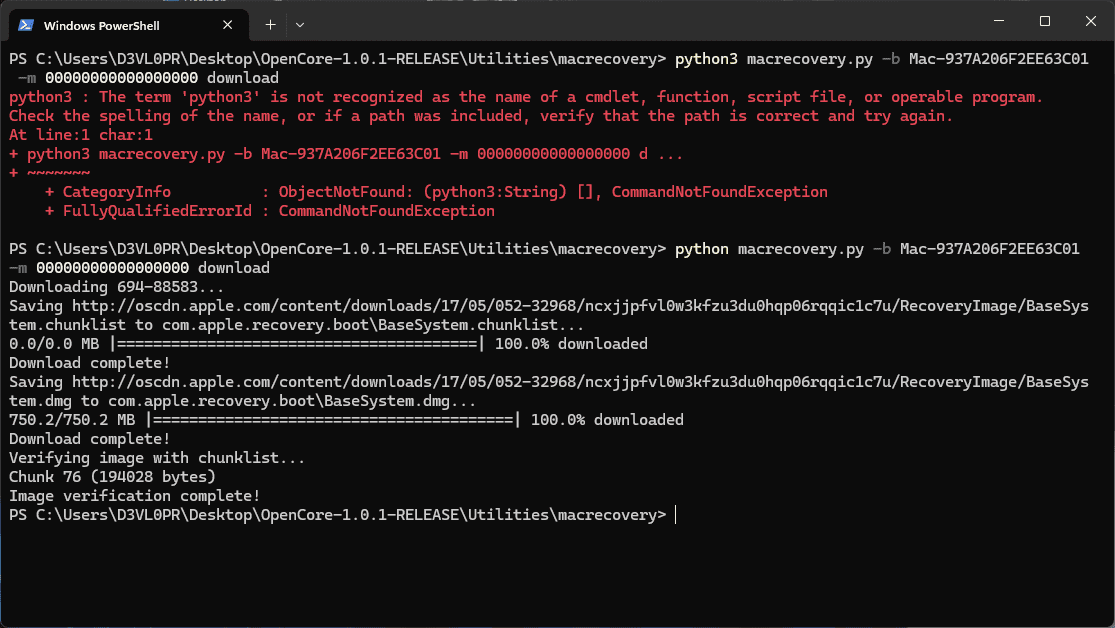Open a new tab with plus button
This screenshot has width=1115, height=628.
270,24
